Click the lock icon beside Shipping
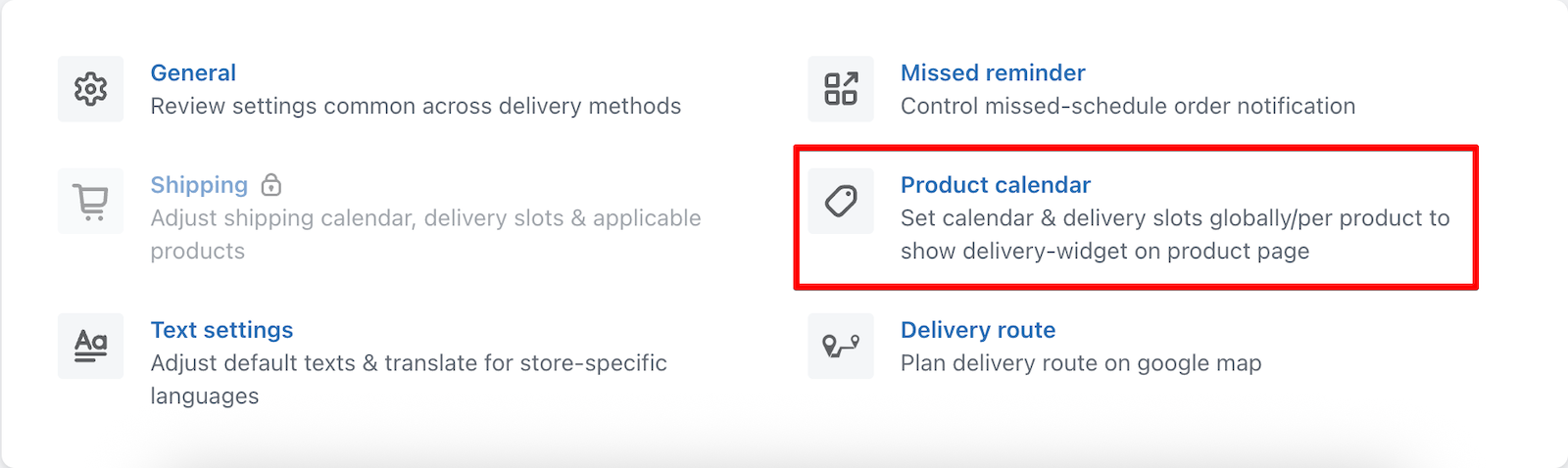This screenshot has height=468, width=1568. 271,184
